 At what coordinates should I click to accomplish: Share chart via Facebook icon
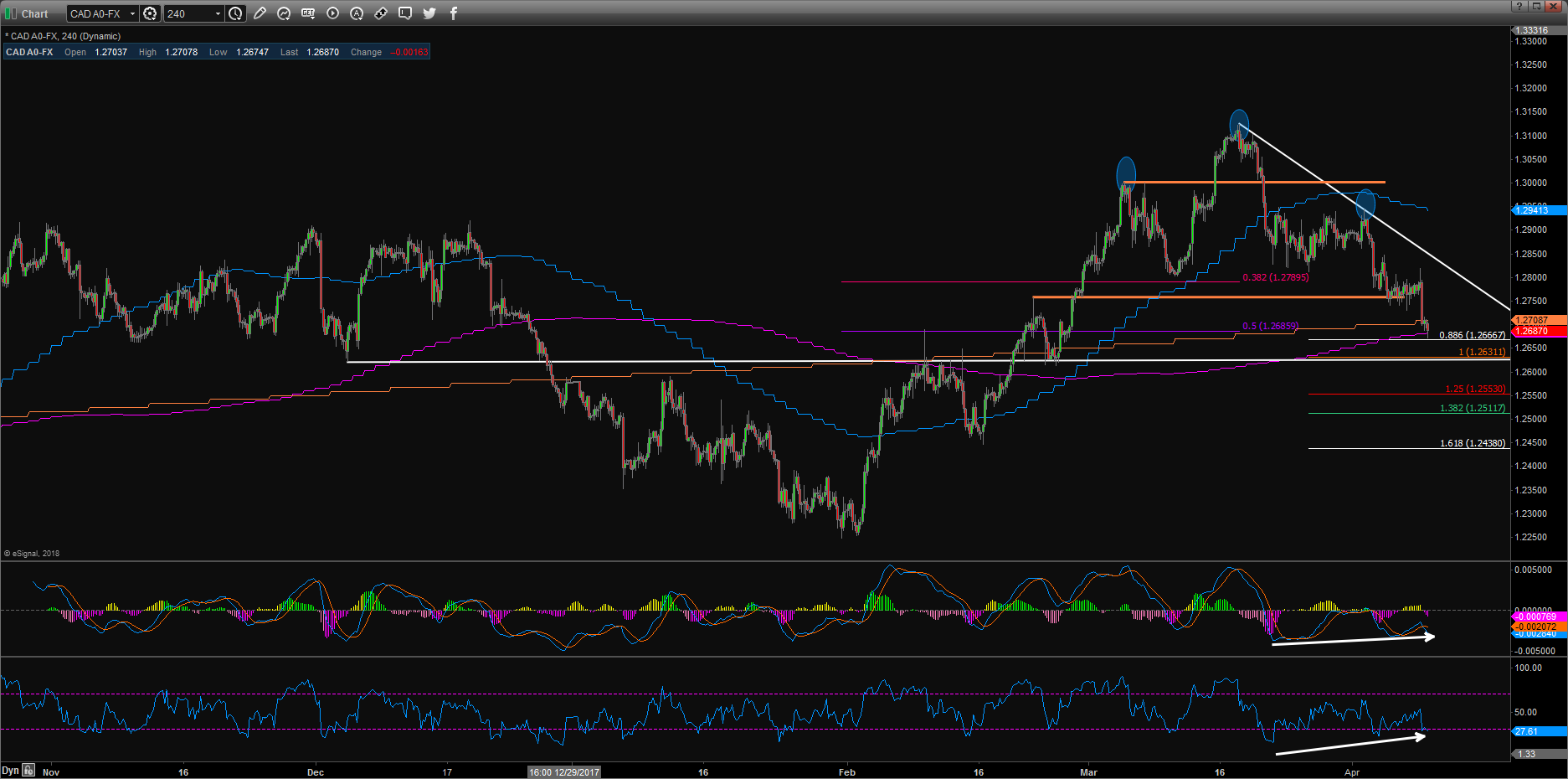coord(454,13)
